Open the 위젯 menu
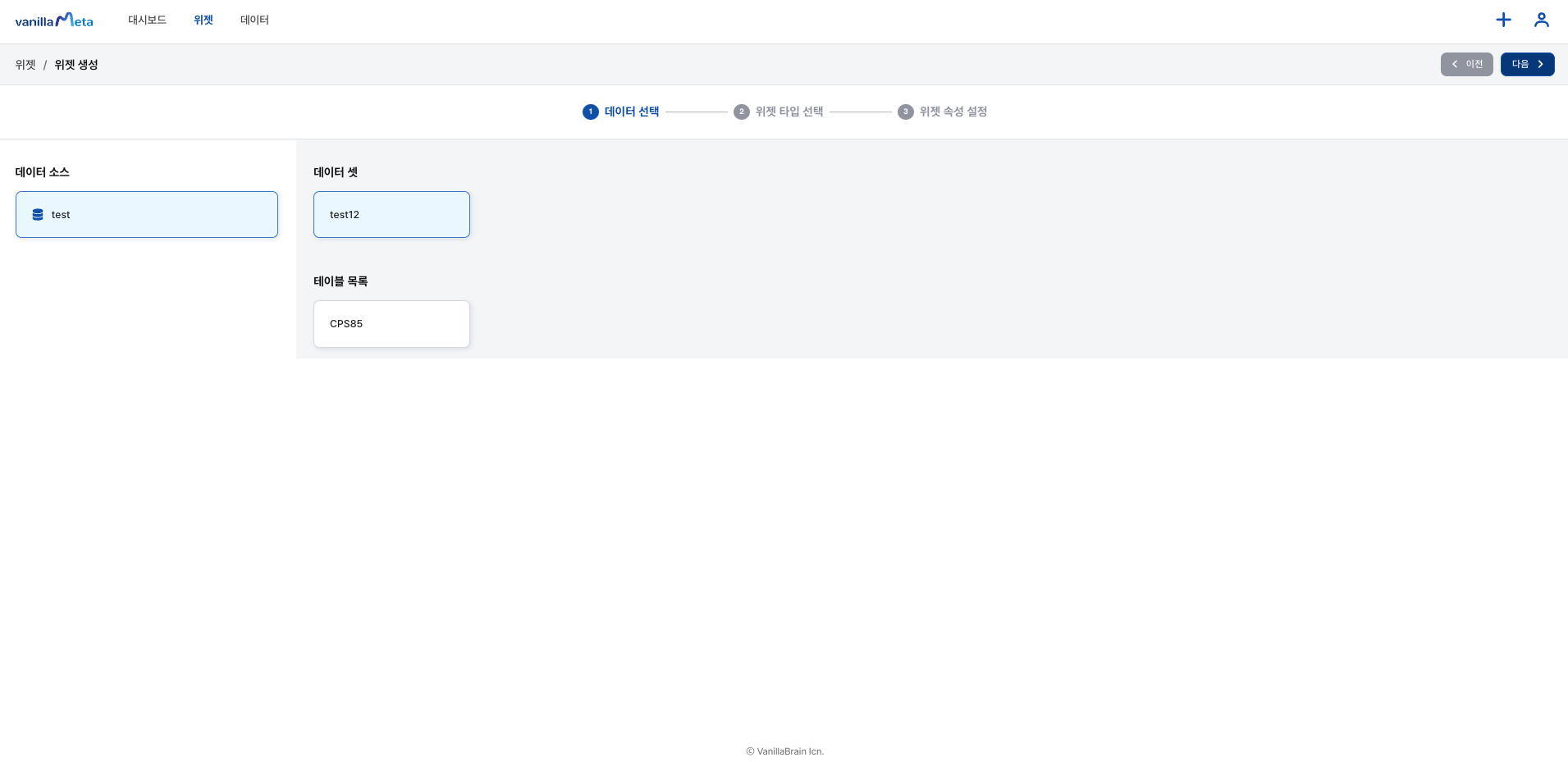Viewport: 1568px width, 762px height. [x=203, y=20]
